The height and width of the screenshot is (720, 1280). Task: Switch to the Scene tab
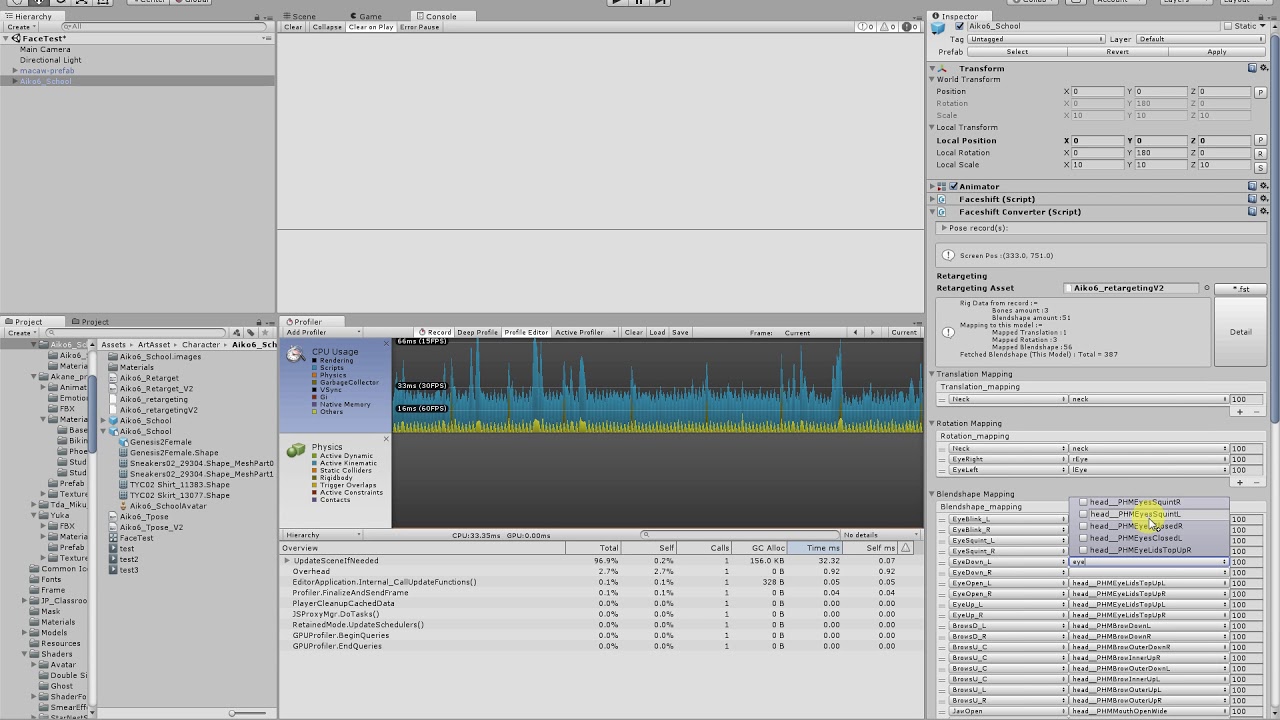coord(302,16)
